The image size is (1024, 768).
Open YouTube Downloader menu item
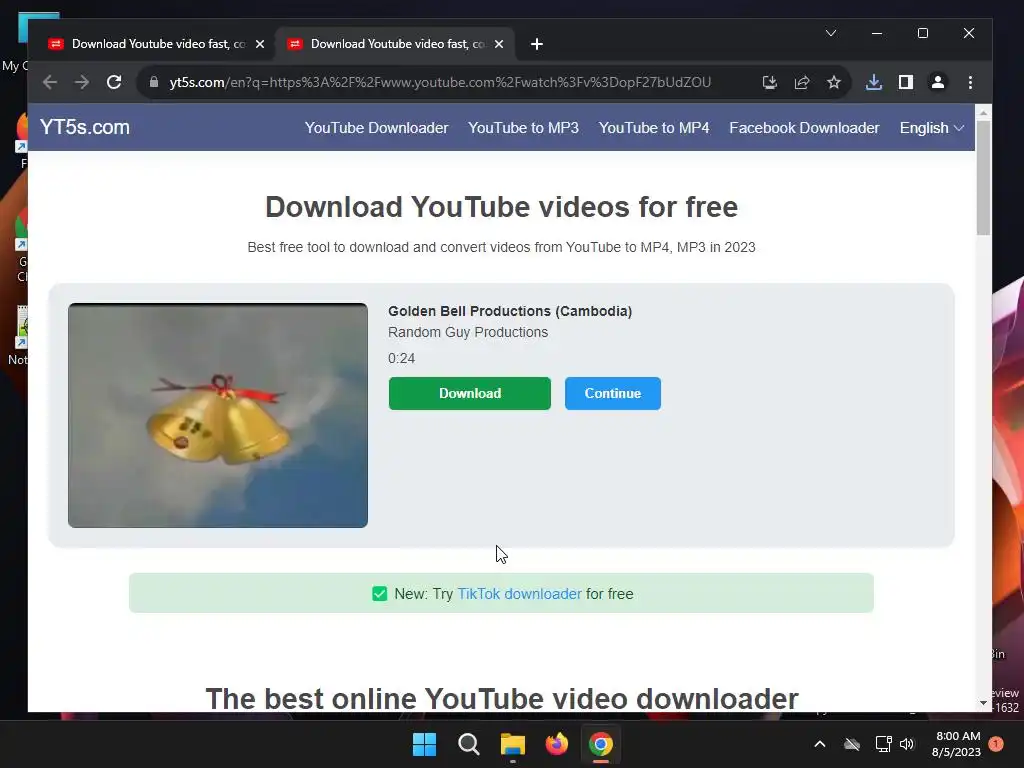click(x=377, y=128)
